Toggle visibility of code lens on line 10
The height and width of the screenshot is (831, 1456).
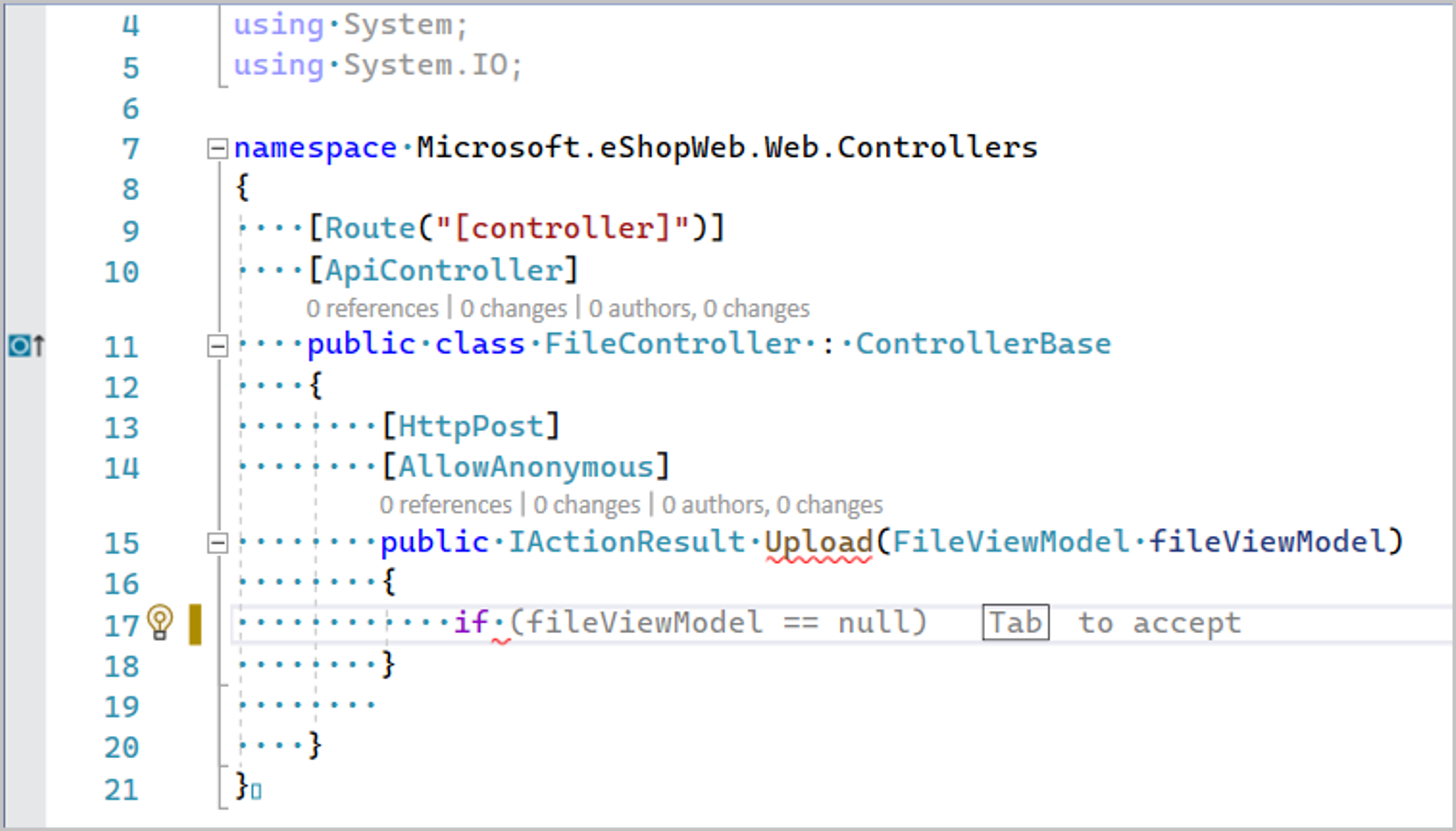(x=555, y=307)
